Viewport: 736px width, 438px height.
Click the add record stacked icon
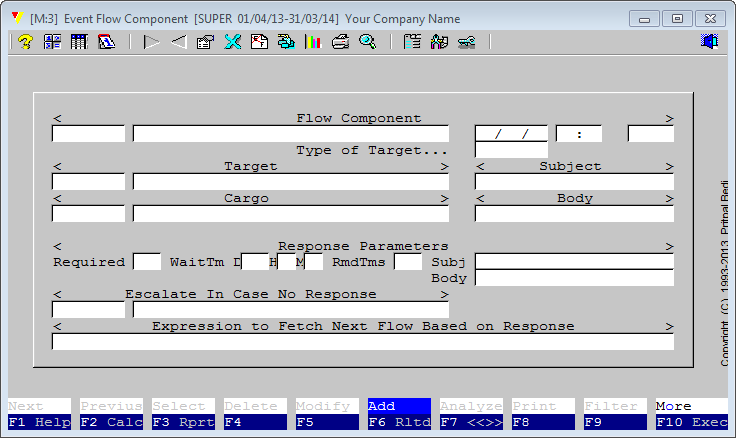(x=286, y=42)
